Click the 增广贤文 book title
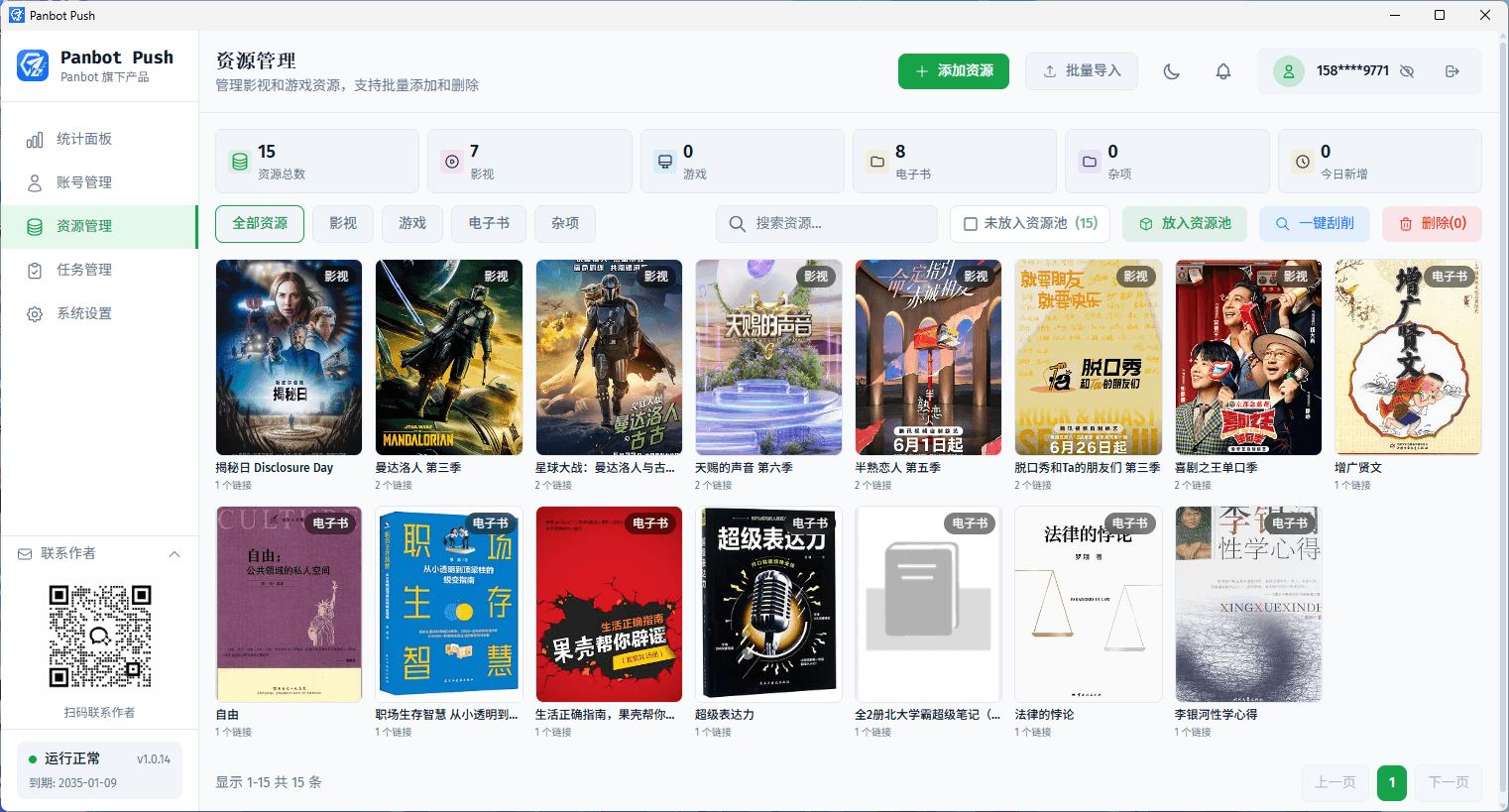The image size is (1509, 812). coord(1358,468)
